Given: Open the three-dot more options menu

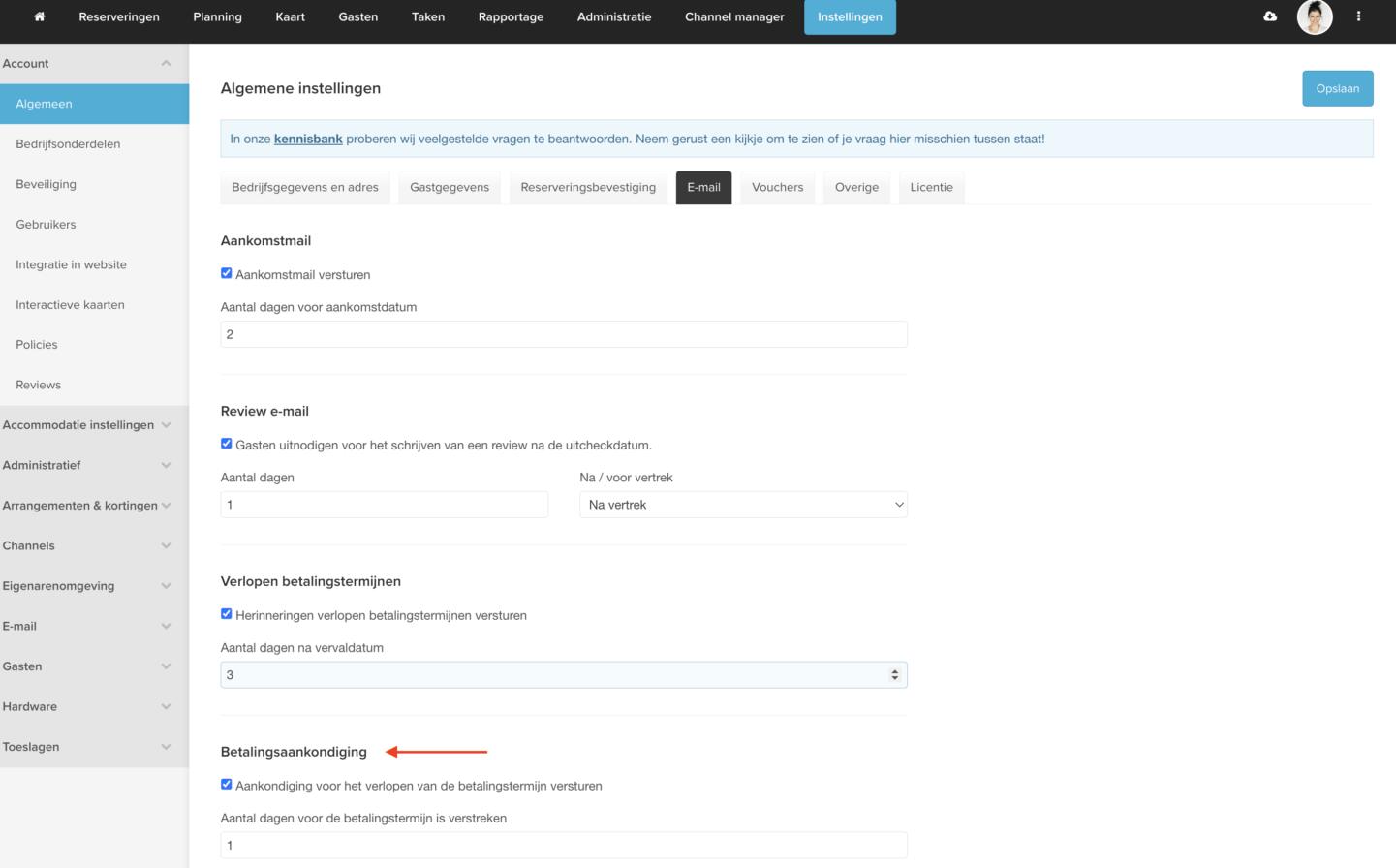Looking at the screenshot, I should tap(1358, 16).
